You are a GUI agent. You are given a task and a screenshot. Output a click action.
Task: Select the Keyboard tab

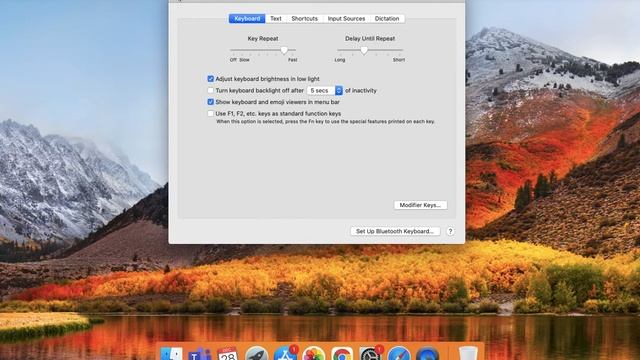[x=247, y=18]
